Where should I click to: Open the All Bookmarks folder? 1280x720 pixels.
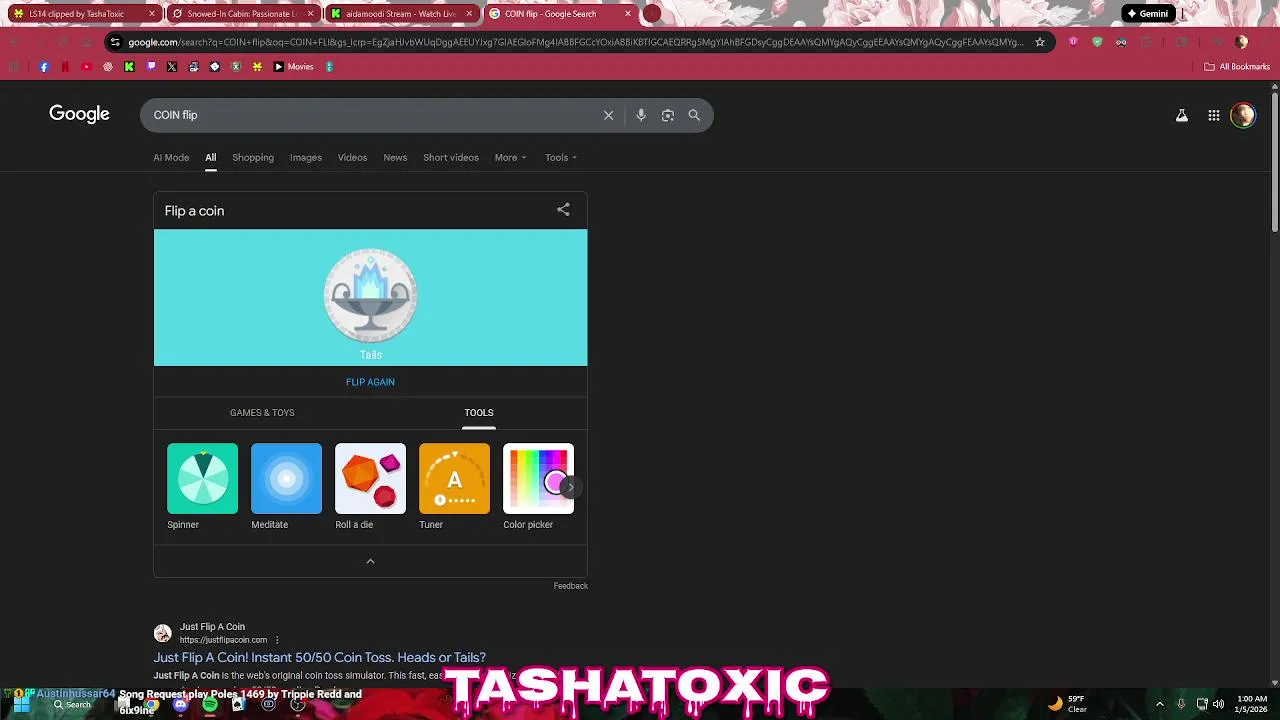[1237, 67]
